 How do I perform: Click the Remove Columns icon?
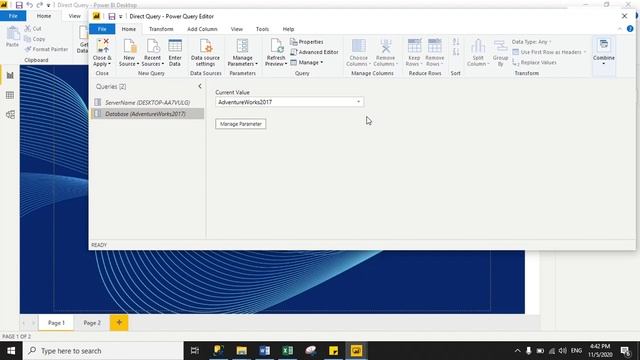point(386,46)
